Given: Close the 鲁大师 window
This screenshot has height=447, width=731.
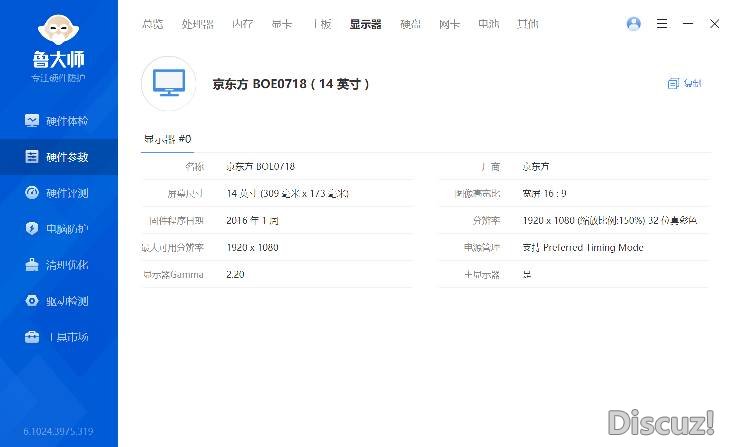Looking at the screenshot, I should pos(714,24).
